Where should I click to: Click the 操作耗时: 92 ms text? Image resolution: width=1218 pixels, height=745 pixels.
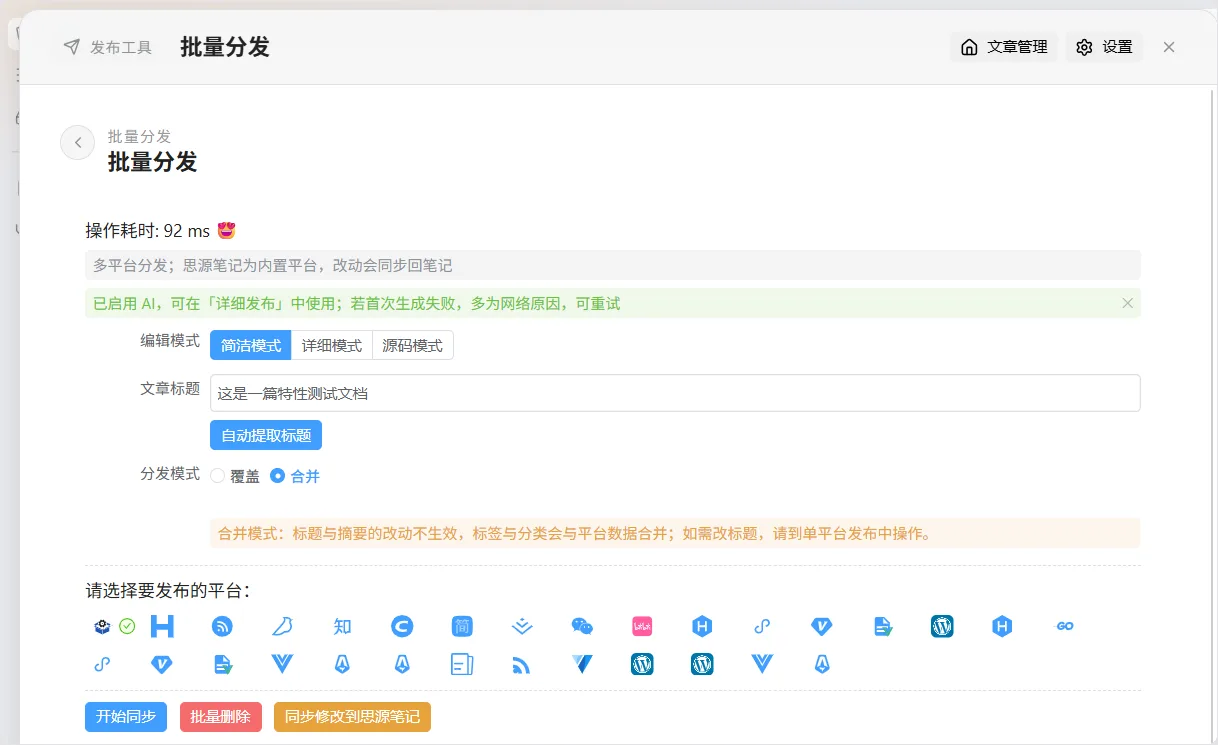pyautogui.click(x=148, y=231)
